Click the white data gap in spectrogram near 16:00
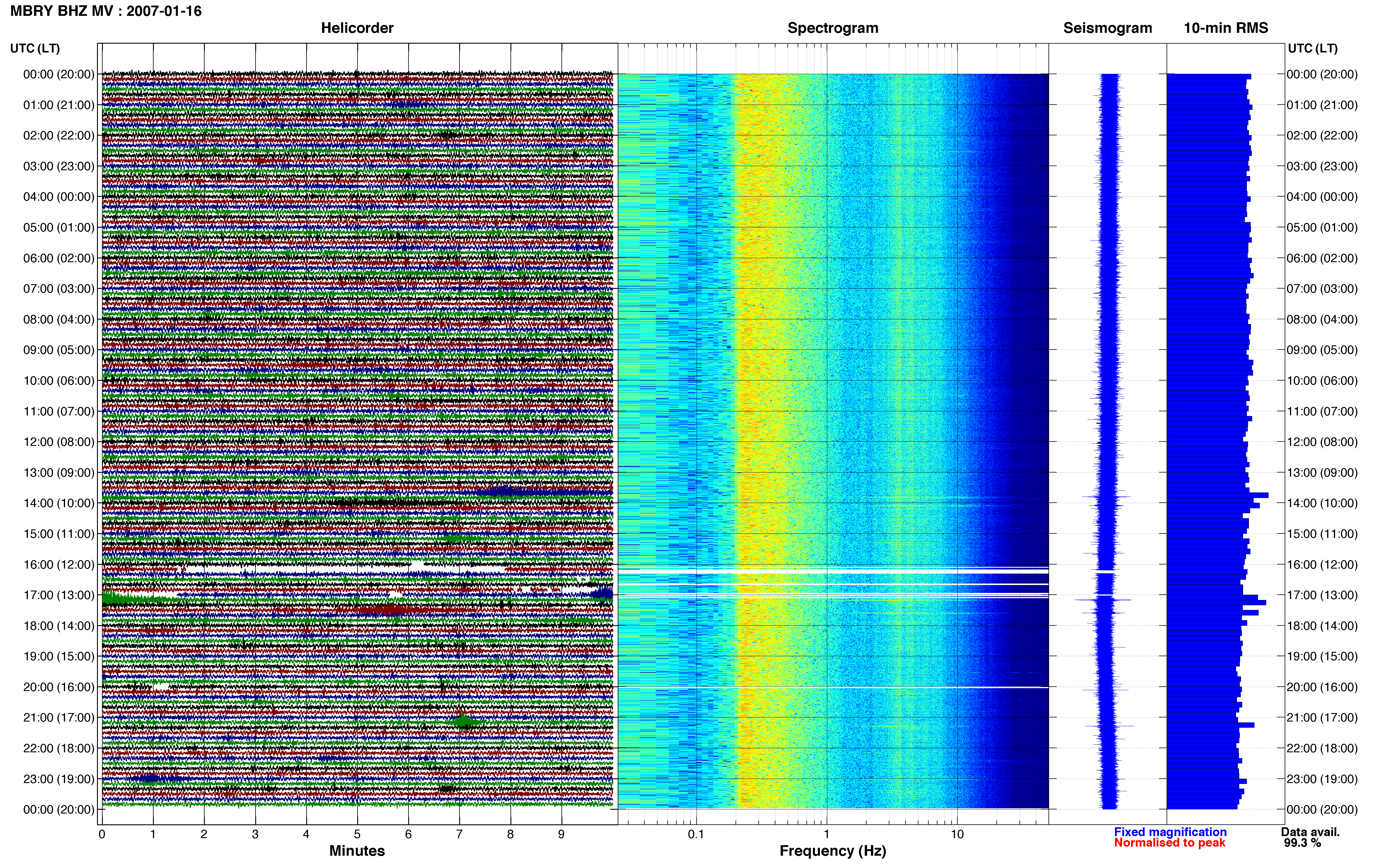The width and height of the screenshot is (1389, 868). tap(833, 571)
